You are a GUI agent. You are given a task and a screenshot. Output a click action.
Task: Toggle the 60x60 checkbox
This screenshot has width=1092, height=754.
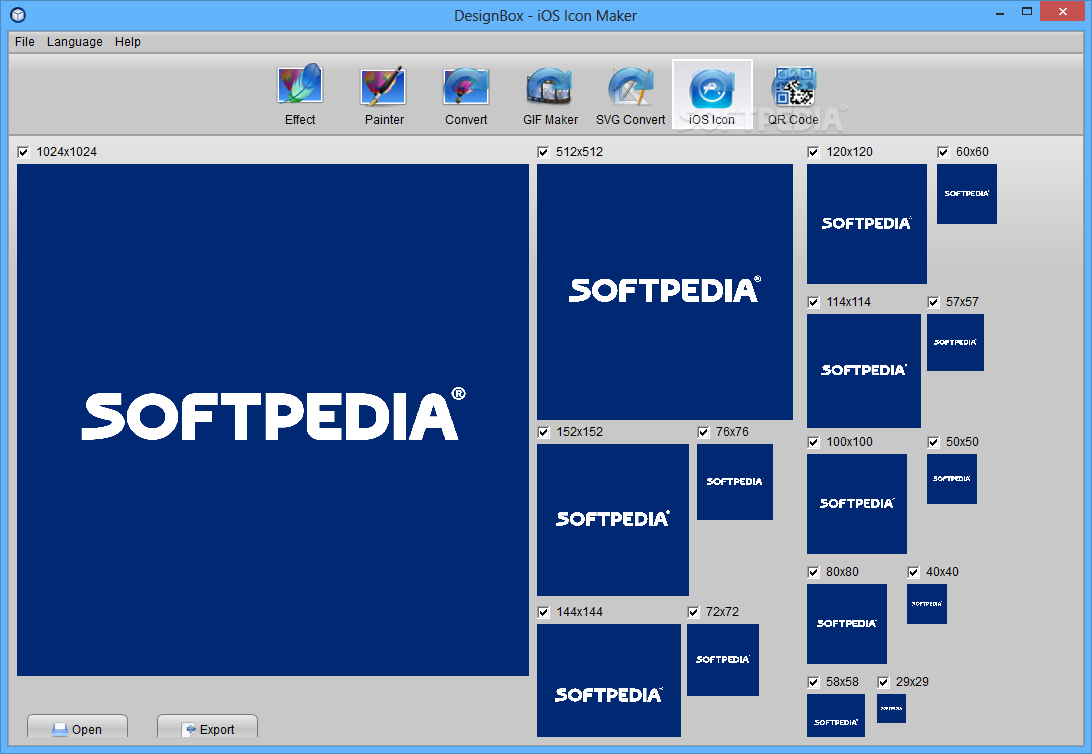tap(943, 152)
